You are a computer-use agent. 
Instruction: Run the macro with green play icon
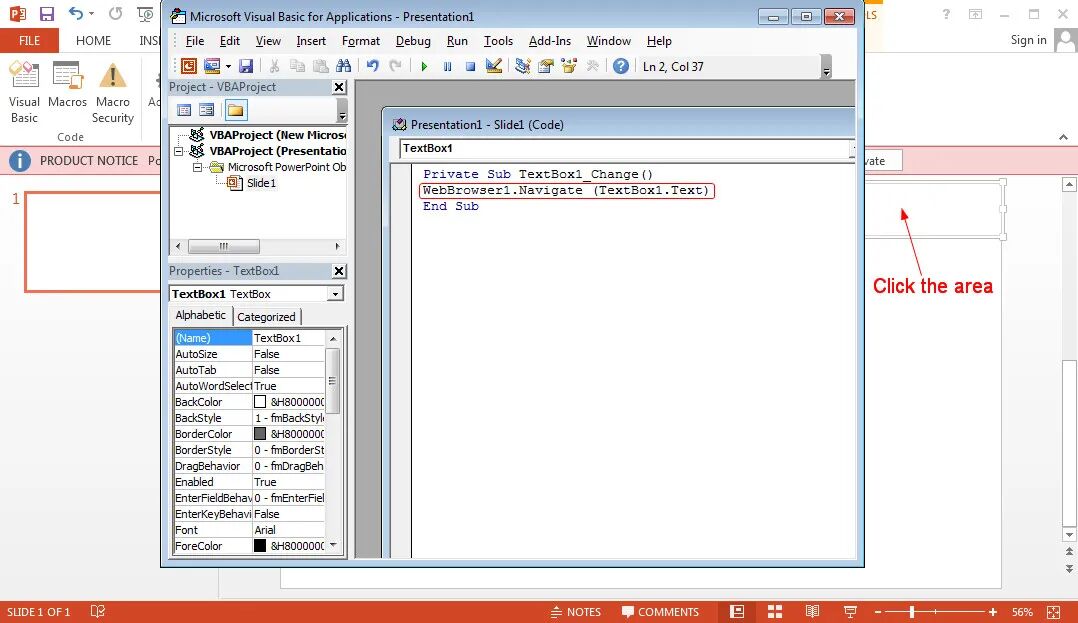click(424, 67)
